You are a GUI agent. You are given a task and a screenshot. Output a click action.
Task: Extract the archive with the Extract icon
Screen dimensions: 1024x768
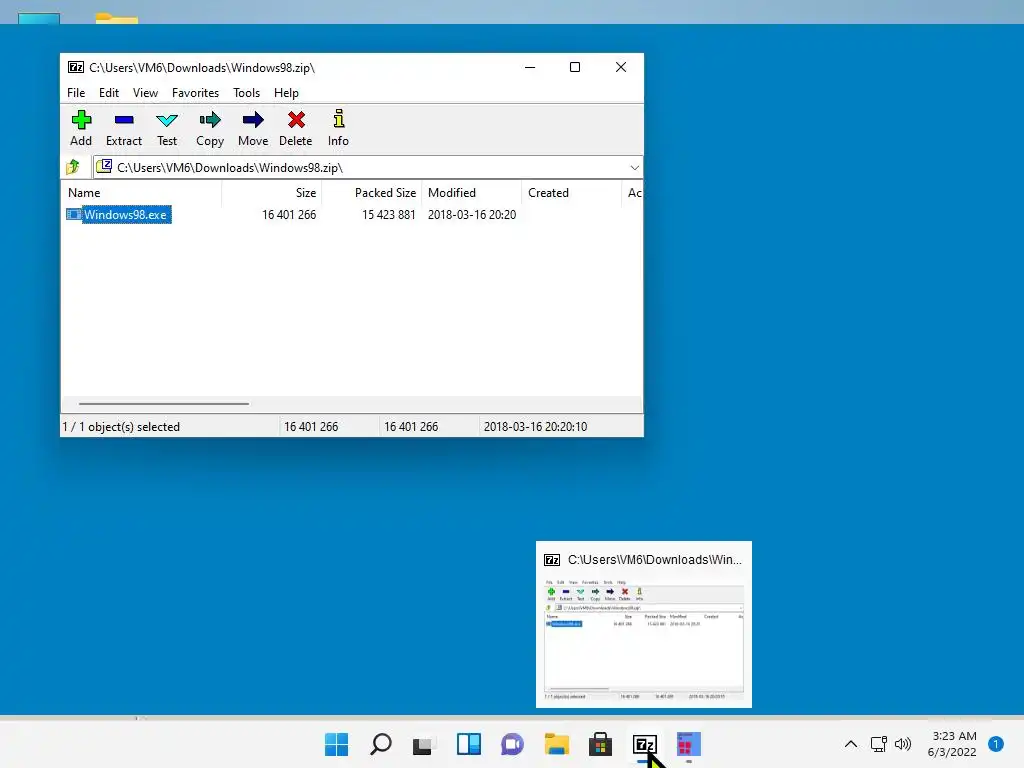coord(123,120)
